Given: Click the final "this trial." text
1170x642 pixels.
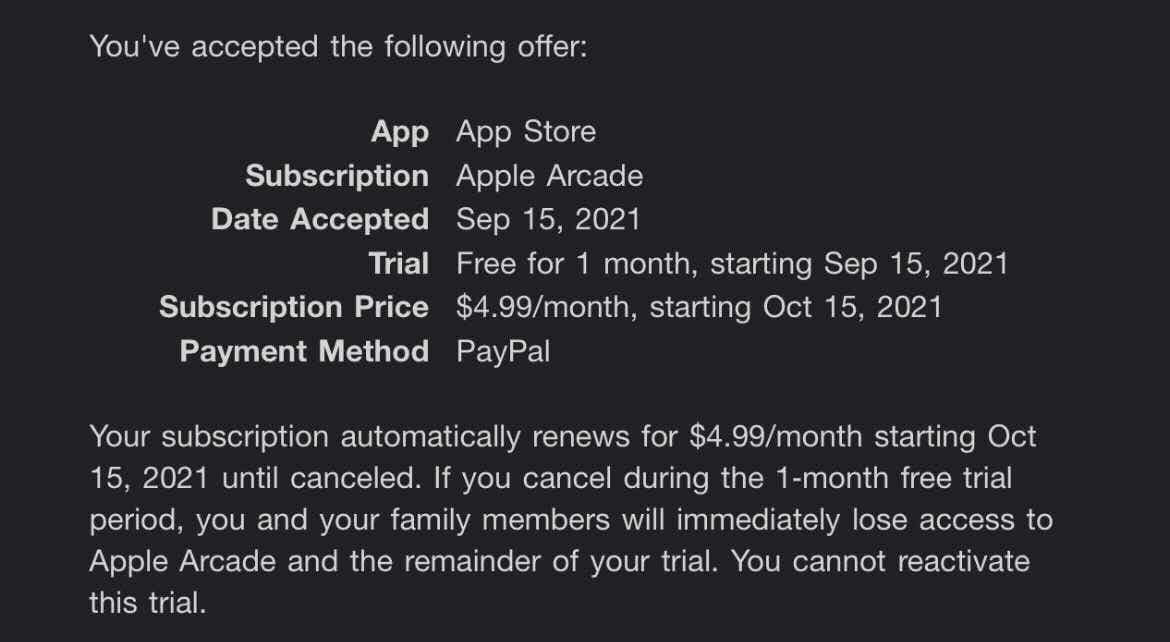Looking at the screenshot, I should (148, 603).
